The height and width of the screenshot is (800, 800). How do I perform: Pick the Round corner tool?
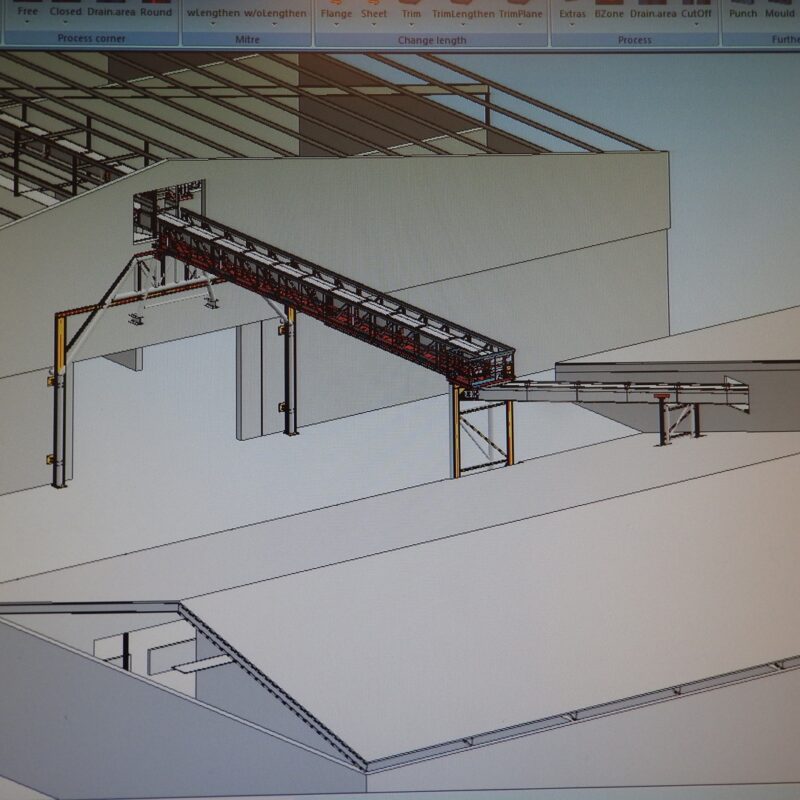pos(156,12)
